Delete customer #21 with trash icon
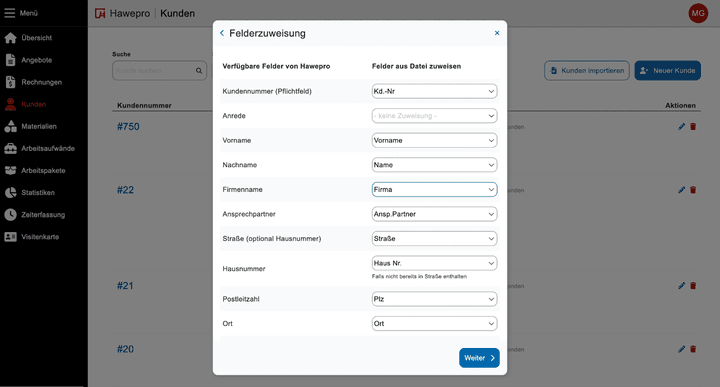 (x=693, y=286)
